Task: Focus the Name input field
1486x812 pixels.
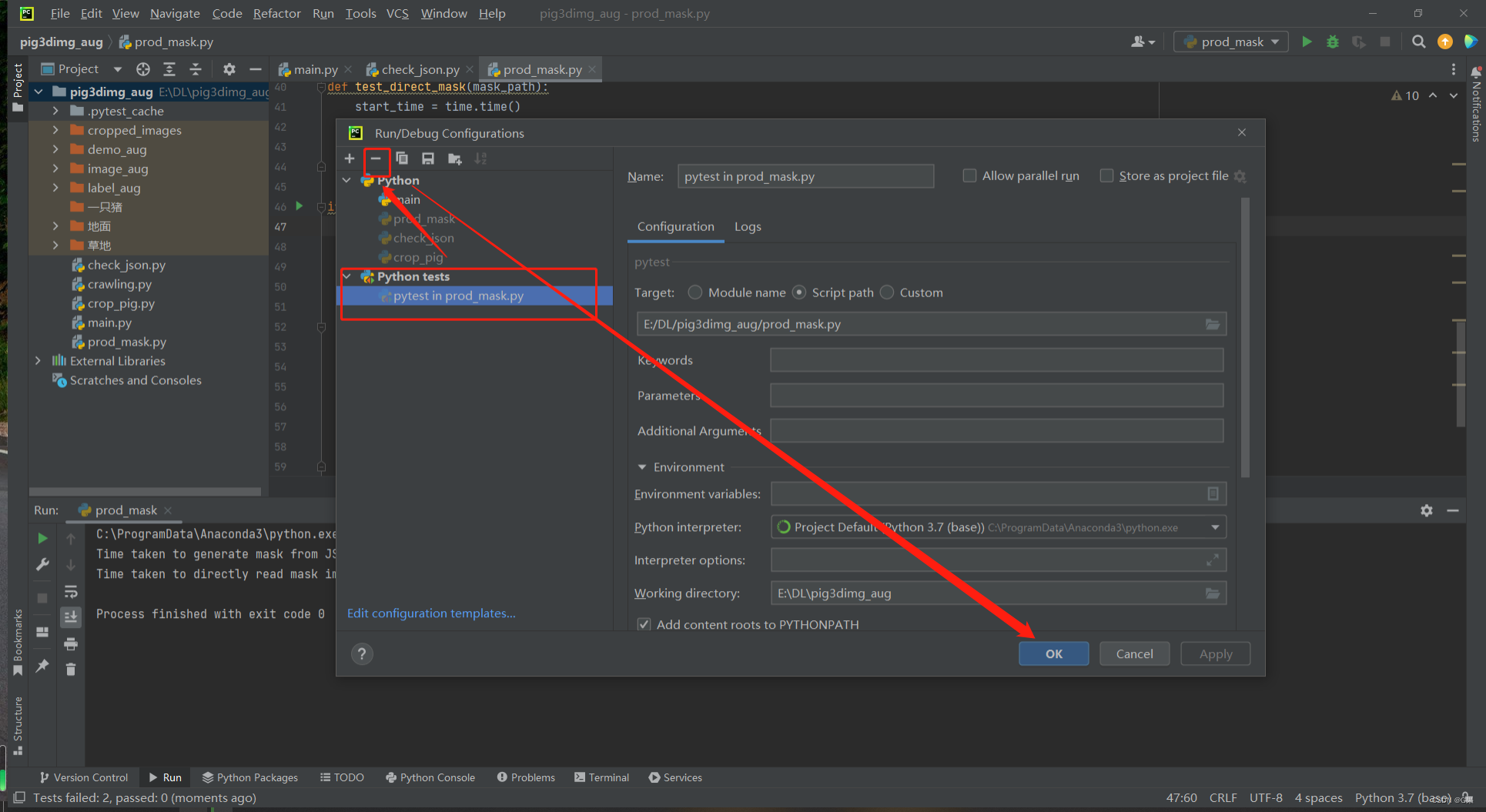Action: [x=805, y=176]
